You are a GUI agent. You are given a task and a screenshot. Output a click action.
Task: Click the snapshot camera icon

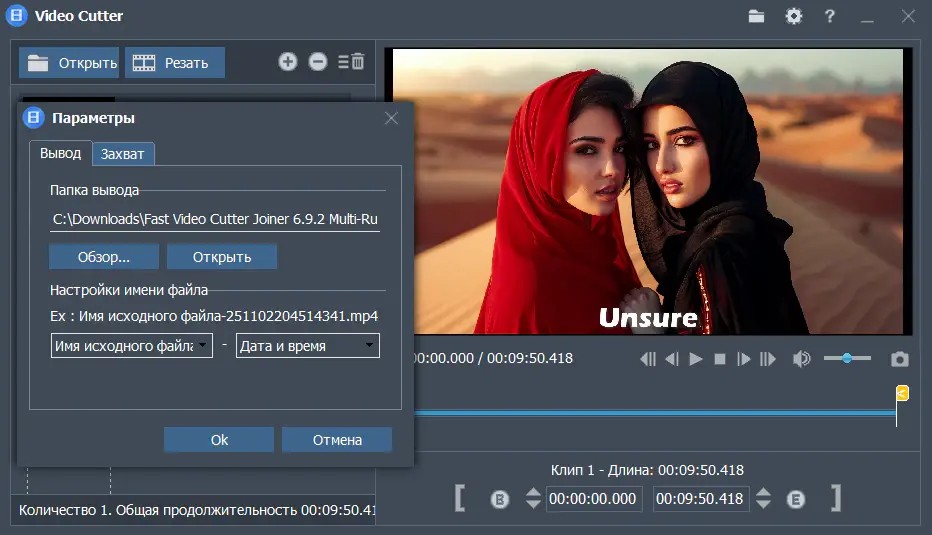(x=900, y=359)
